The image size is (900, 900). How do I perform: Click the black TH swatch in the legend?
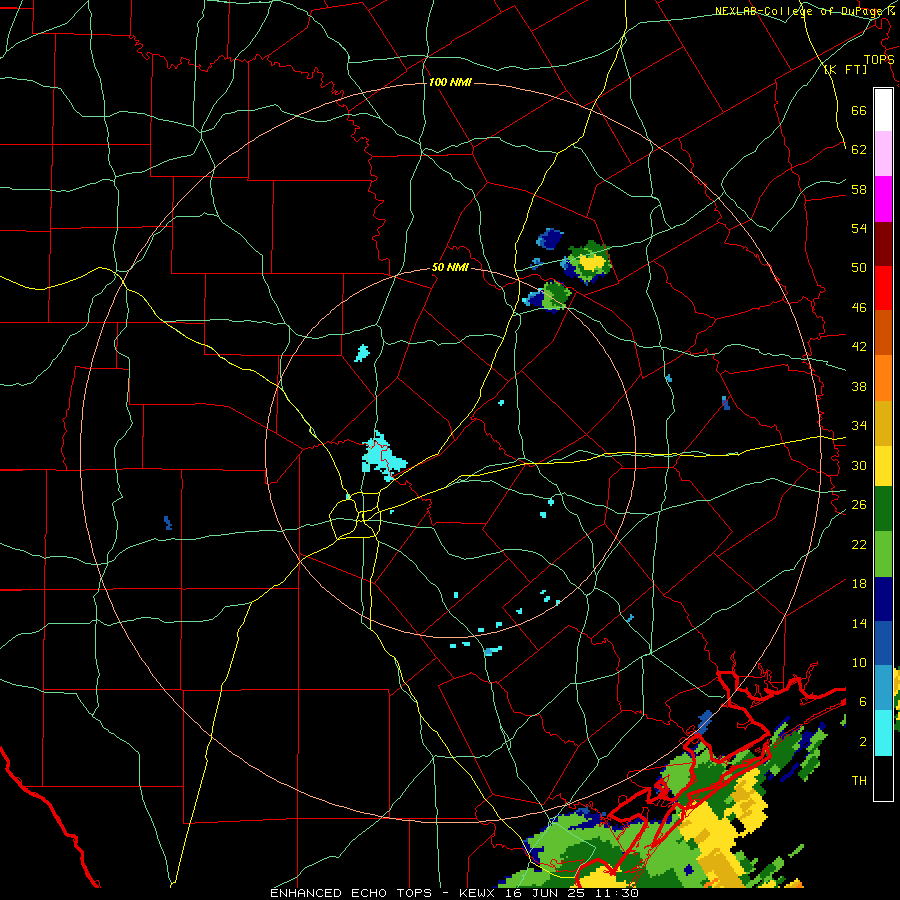pos(883,778)
